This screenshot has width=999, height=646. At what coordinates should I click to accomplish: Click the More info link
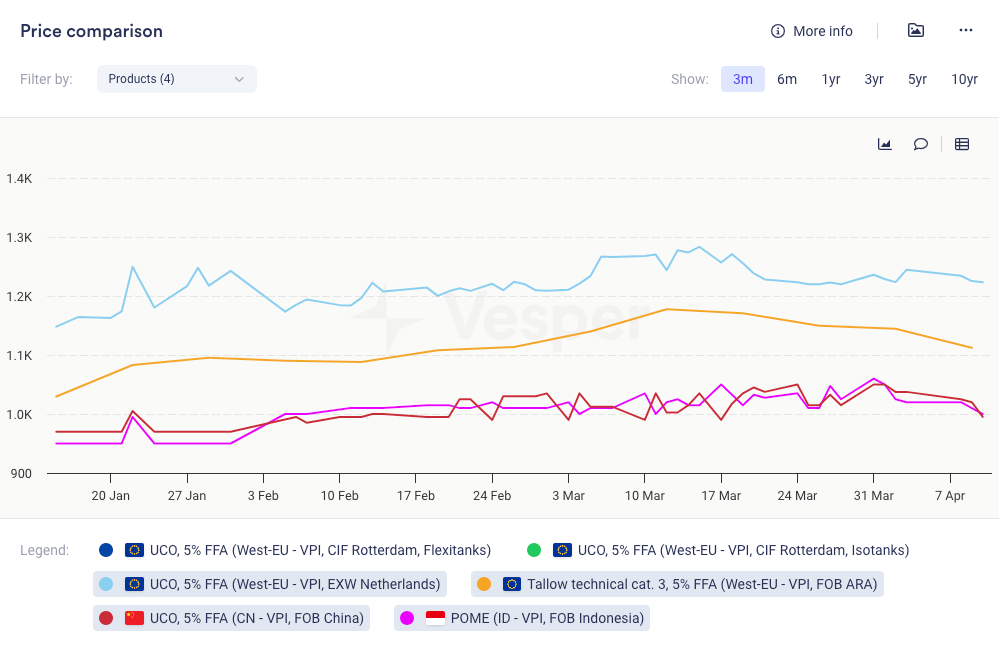point(824,31)
